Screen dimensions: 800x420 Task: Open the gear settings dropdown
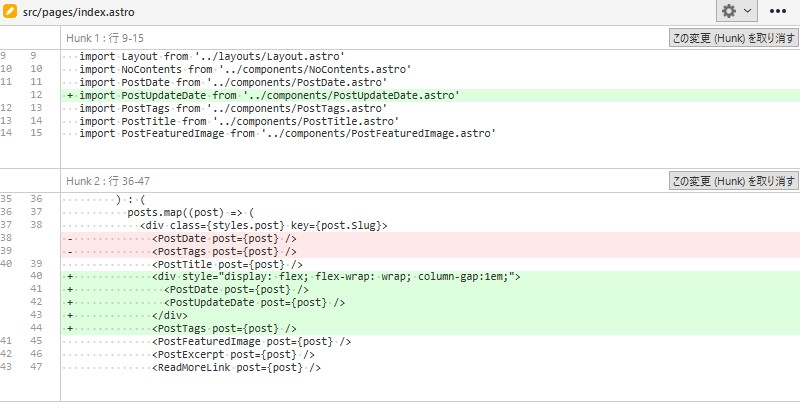pyautogui.click(x=736, y=12)
